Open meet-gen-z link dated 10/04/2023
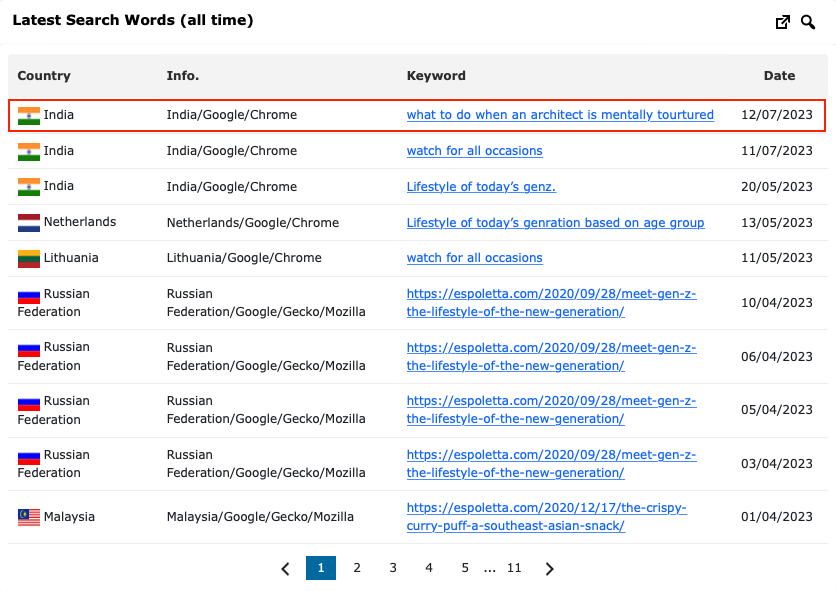 (x=551, y=302)
